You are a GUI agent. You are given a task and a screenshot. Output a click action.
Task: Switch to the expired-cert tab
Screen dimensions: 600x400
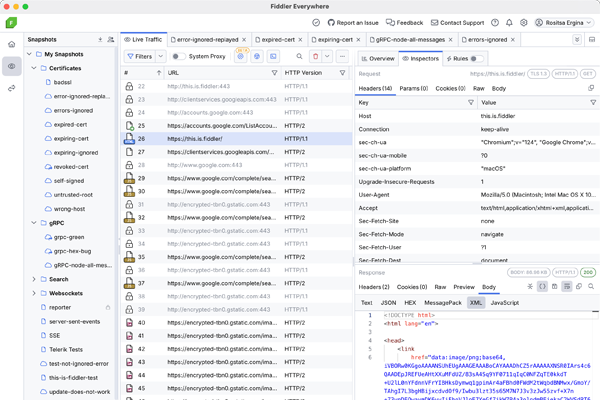tap(257, 39)
